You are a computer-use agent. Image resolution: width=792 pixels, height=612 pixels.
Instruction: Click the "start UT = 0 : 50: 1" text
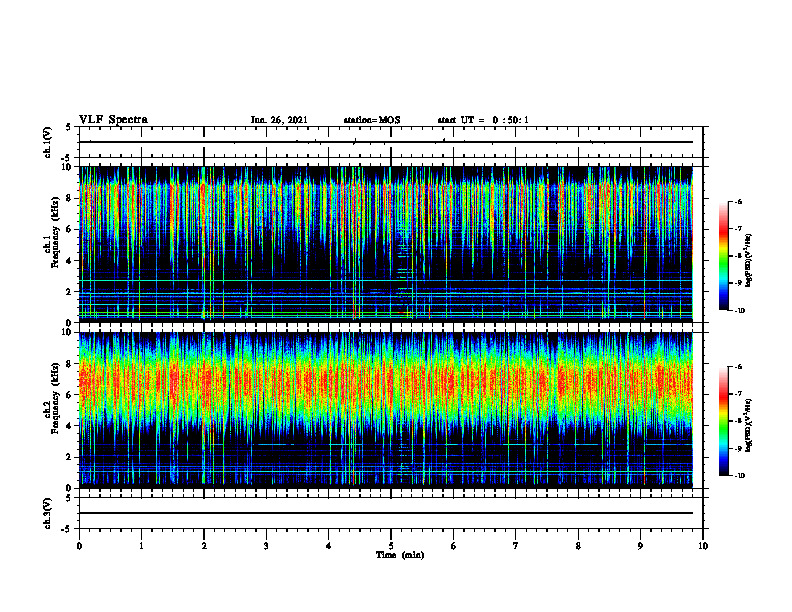pos(483,120)
